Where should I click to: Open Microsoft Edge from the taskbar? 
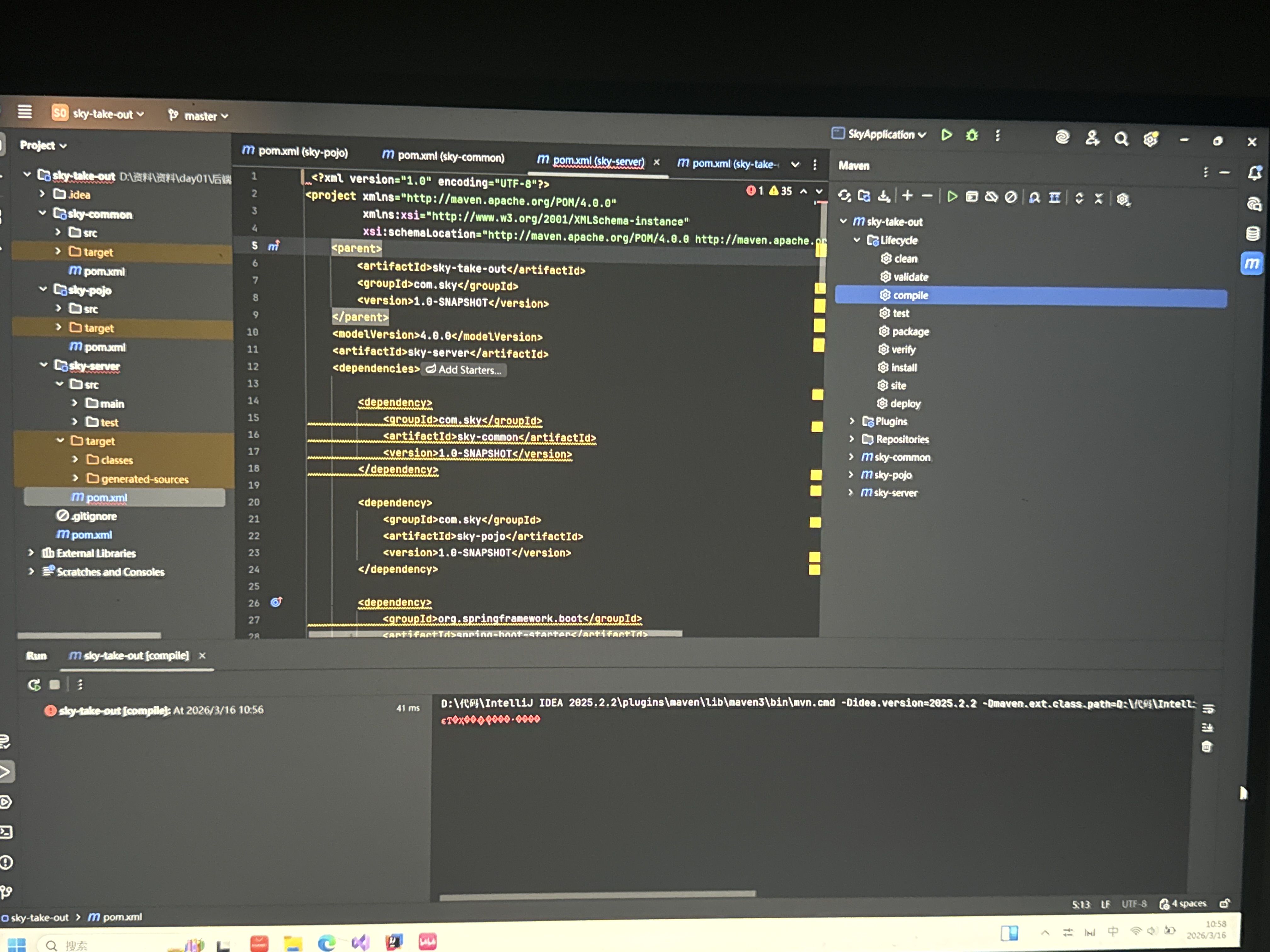pyautogui.click(x=326, y=943)
